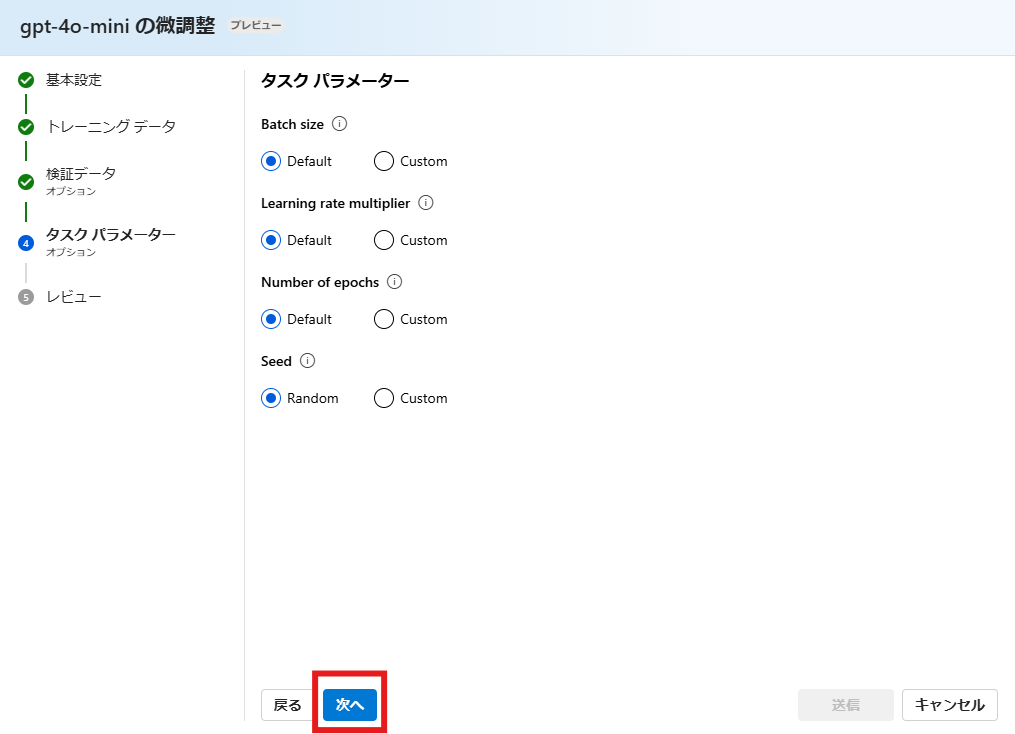Open the Seed info icon
Viewport: 1015px width, 734px height.
coord(307,361)
